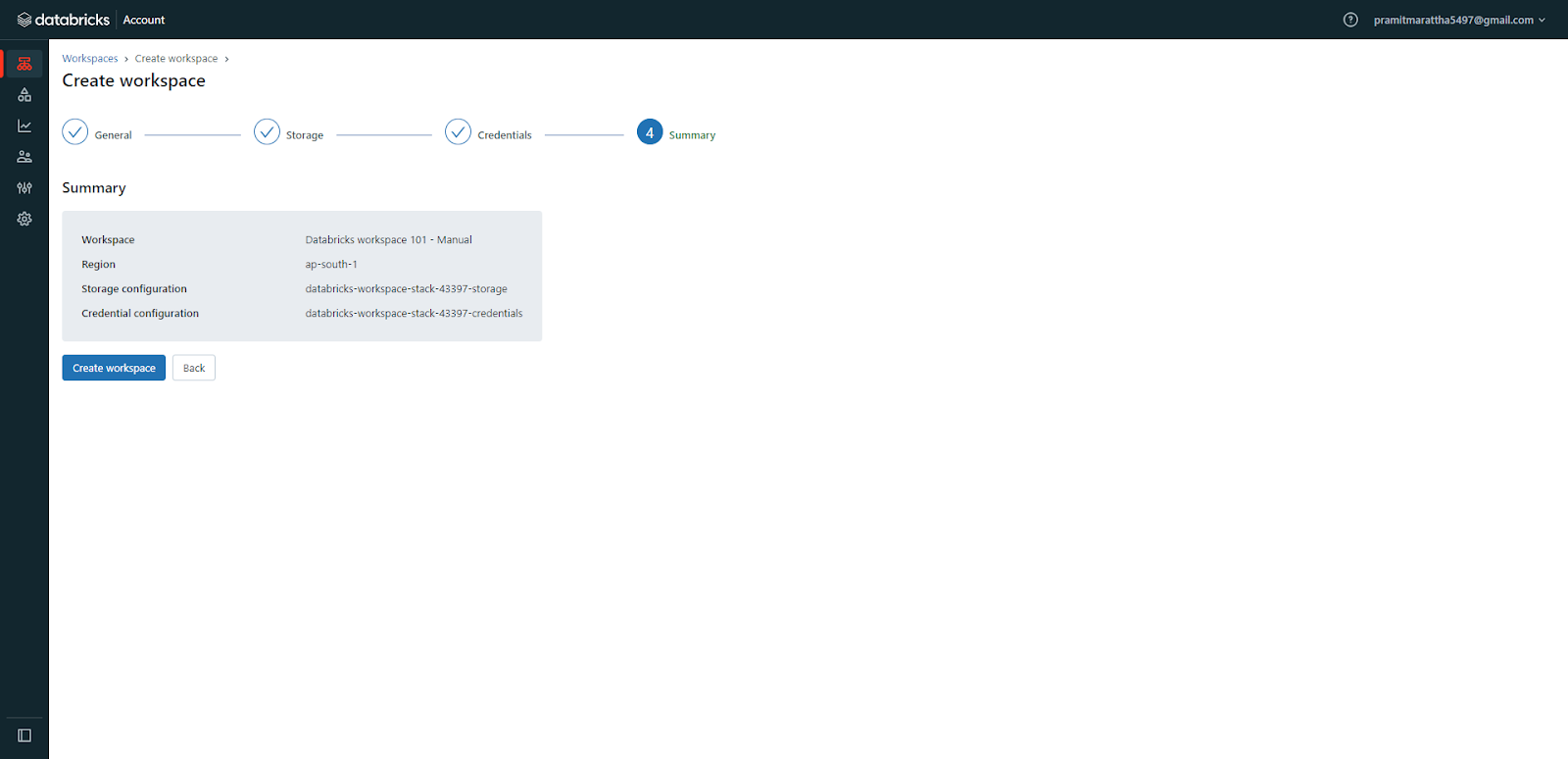
Task: Click the Databricks logo
Action: tap(64, 20)
